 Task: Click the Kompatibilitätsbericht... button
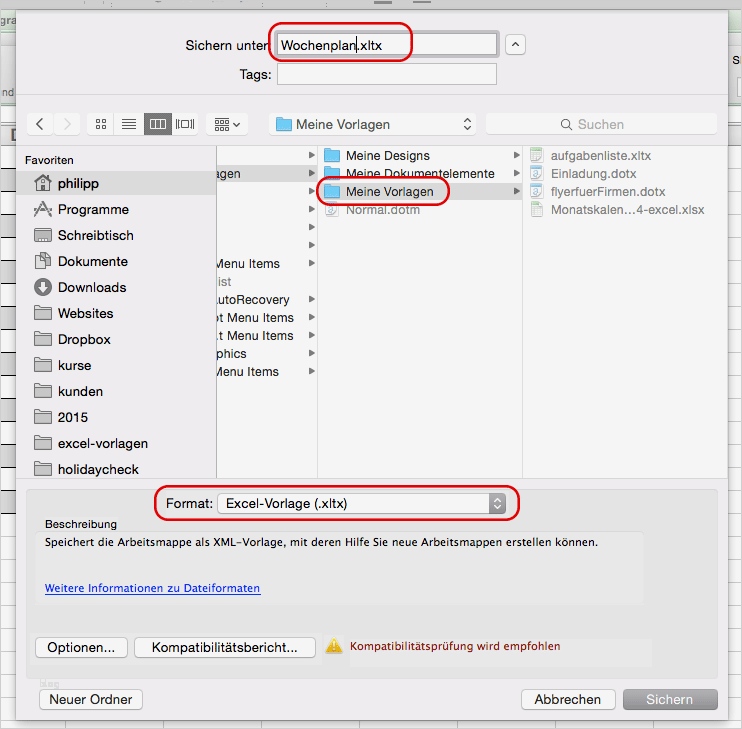point(225,647)
